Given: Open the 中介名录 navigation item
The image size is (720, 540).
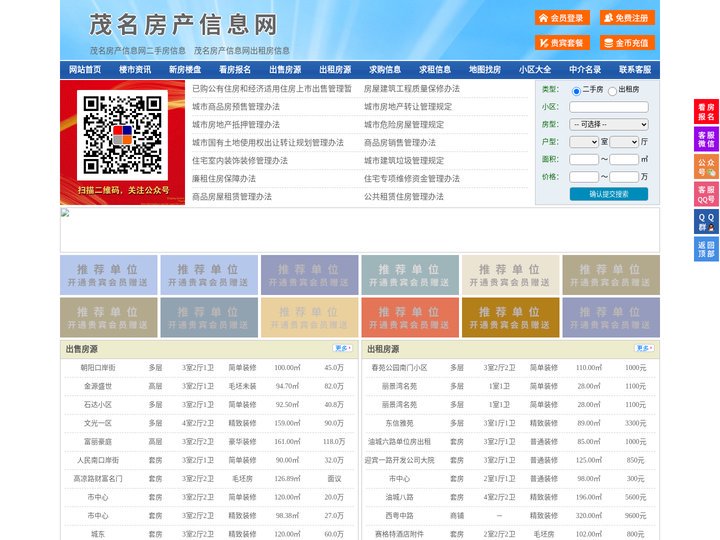Looking at the screenshot, I should [585, 70].
